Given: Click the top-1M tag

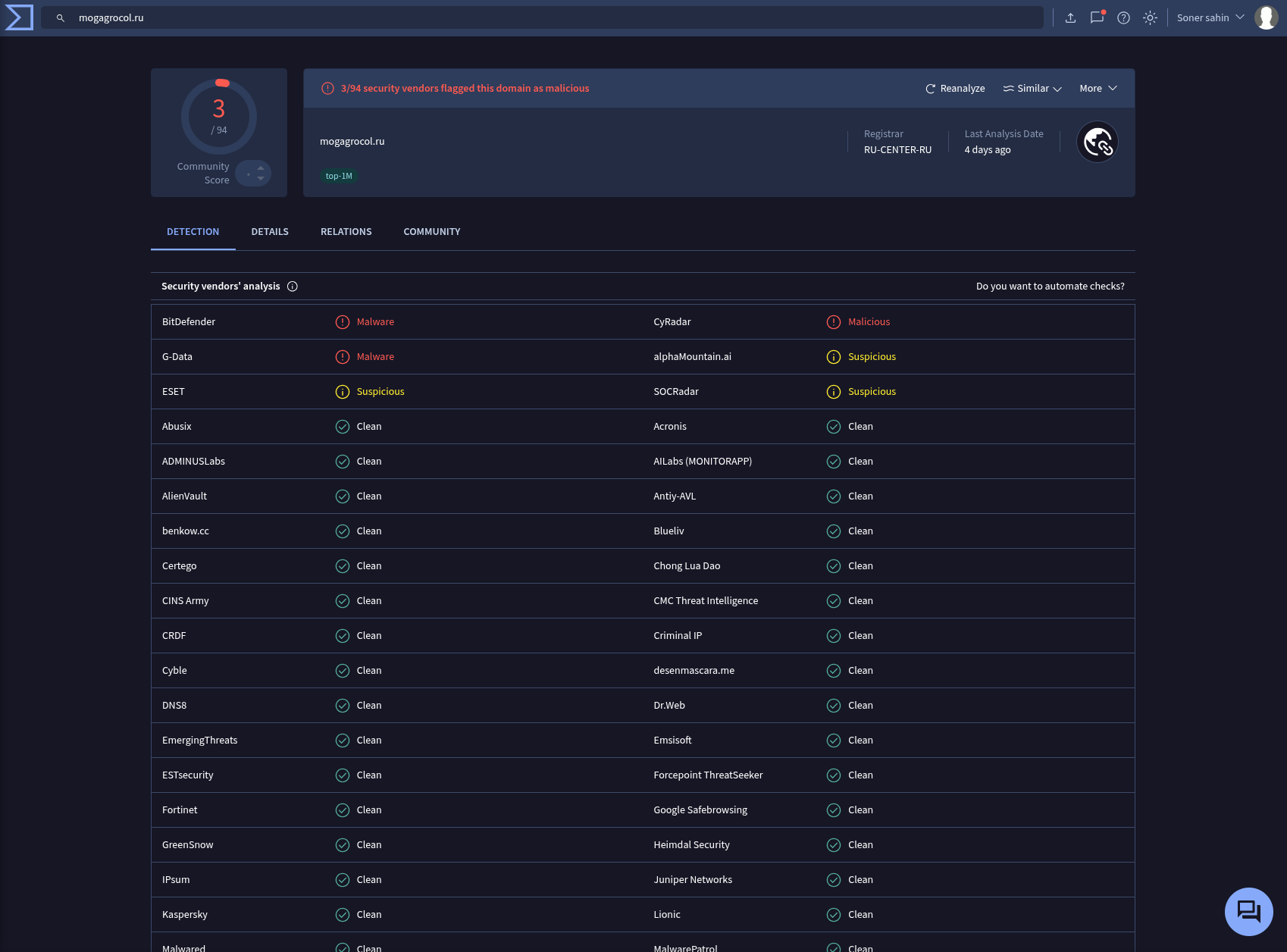Looking at the screenshot, I should 339,176.
